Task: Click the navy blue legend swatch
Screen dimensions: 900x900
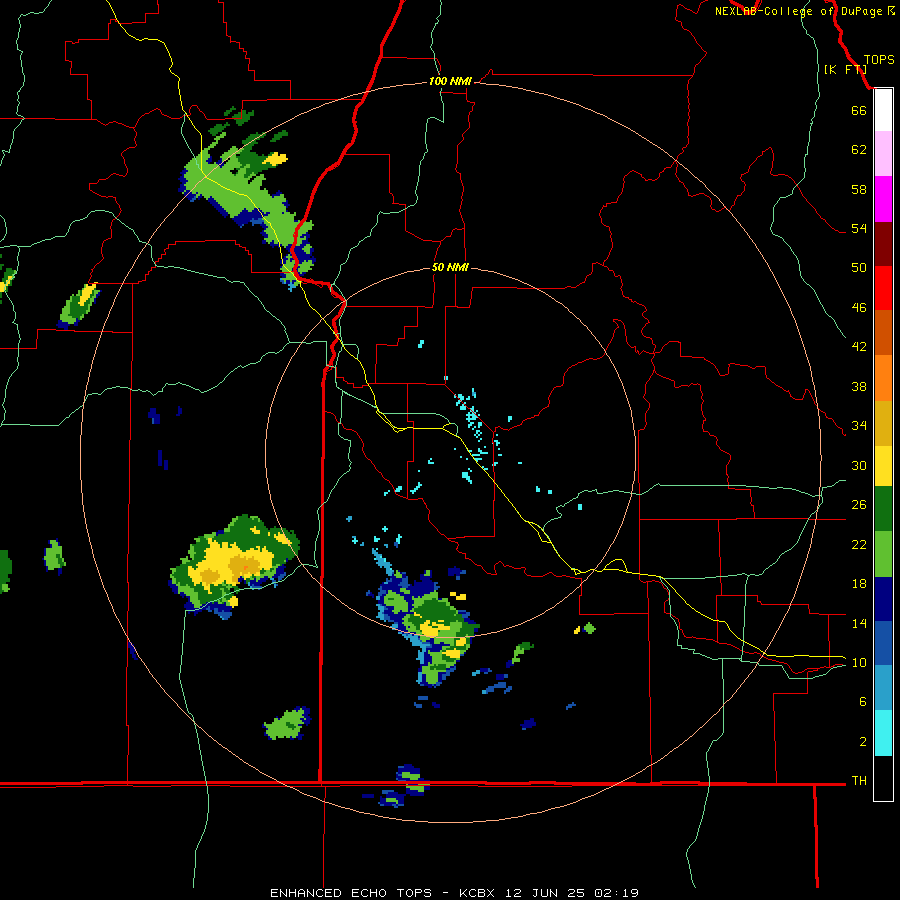Action: pos(883,599)
